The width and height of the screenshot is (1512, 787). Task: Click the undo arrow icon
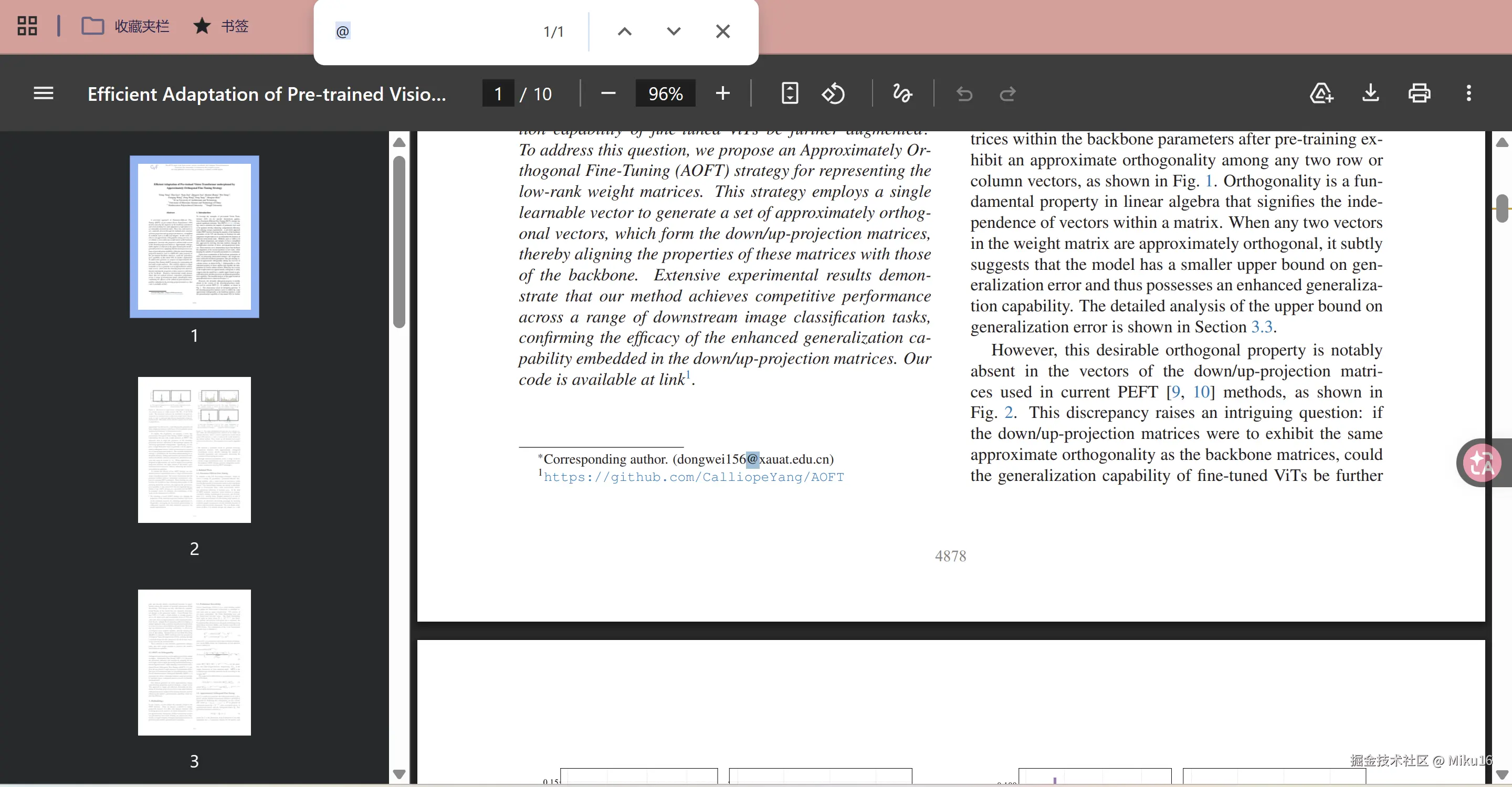[x=964, y=93]
